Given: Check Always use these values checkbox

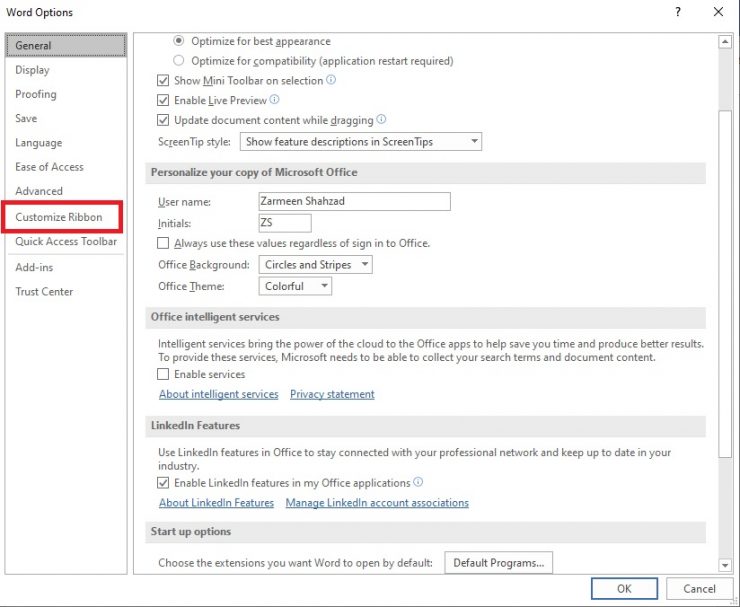Looking at the screenshot, I should pyautogui.click(x=163, y=243).
